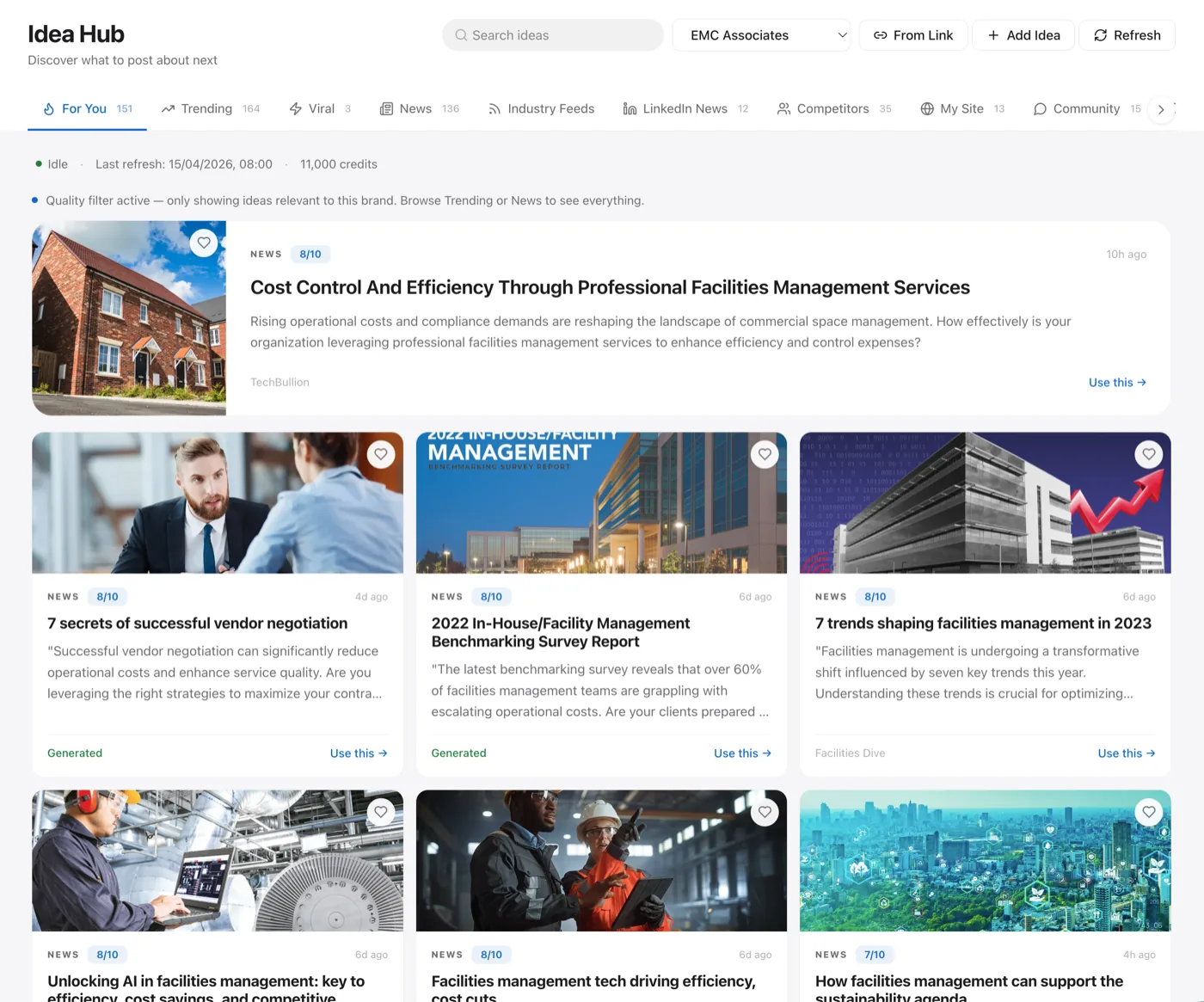This screenshot has height=1002, width=1204.
Task: Click '7 trends shaping facilities management' title
Action: pos(983,624)
